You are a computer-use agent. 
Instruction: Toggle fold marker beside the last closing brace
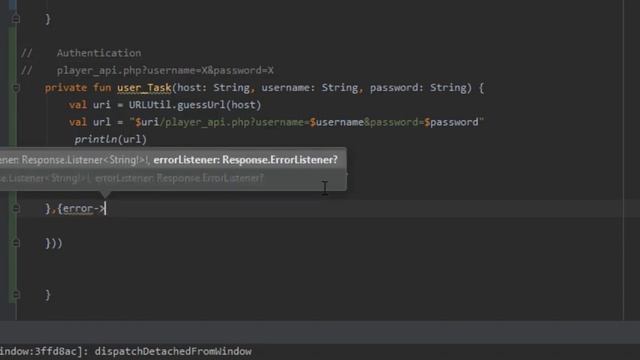click(x=16, y=294)
